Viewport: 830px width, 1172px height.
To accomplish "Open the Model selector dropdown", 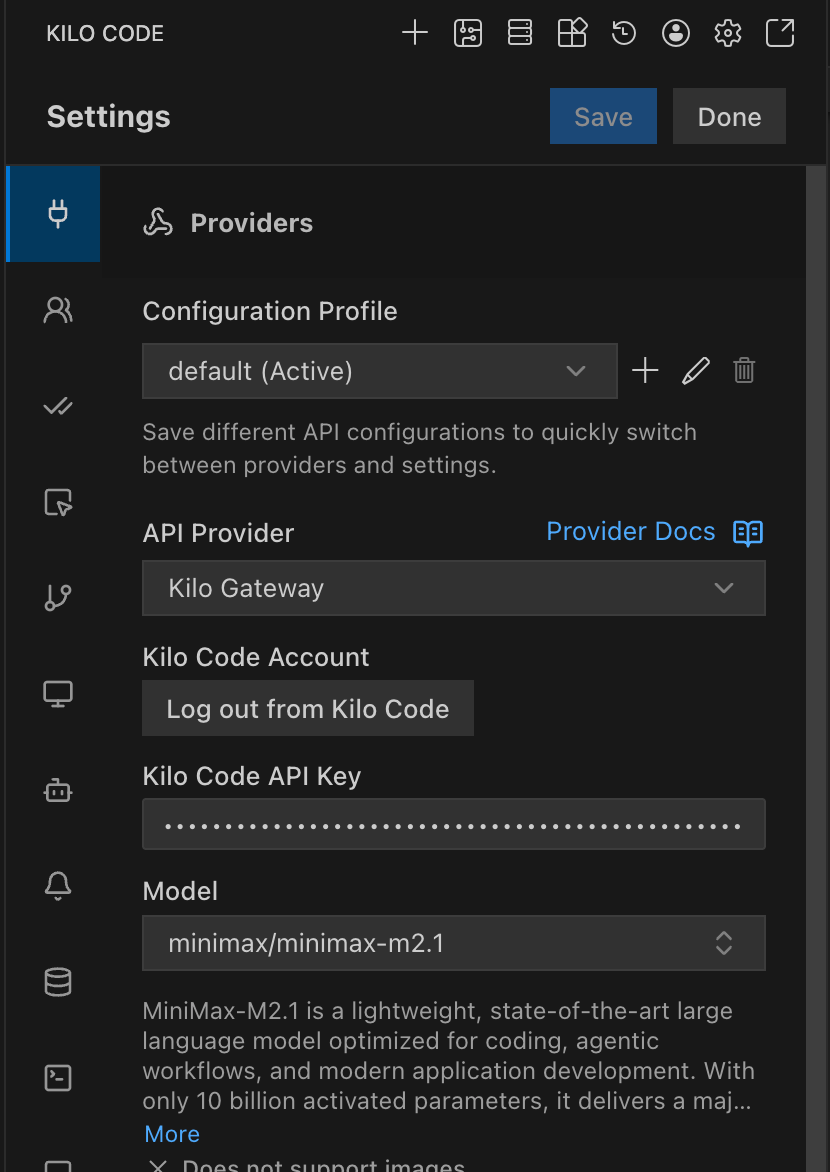I will point(454,943).
